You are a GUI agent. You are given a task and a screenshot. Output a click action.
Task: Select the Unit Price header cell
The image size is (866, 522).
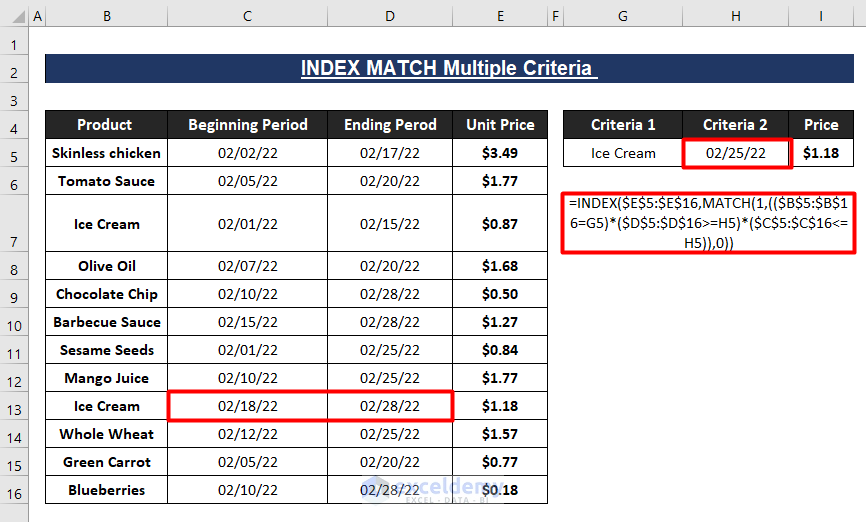(x=500, y=125)
